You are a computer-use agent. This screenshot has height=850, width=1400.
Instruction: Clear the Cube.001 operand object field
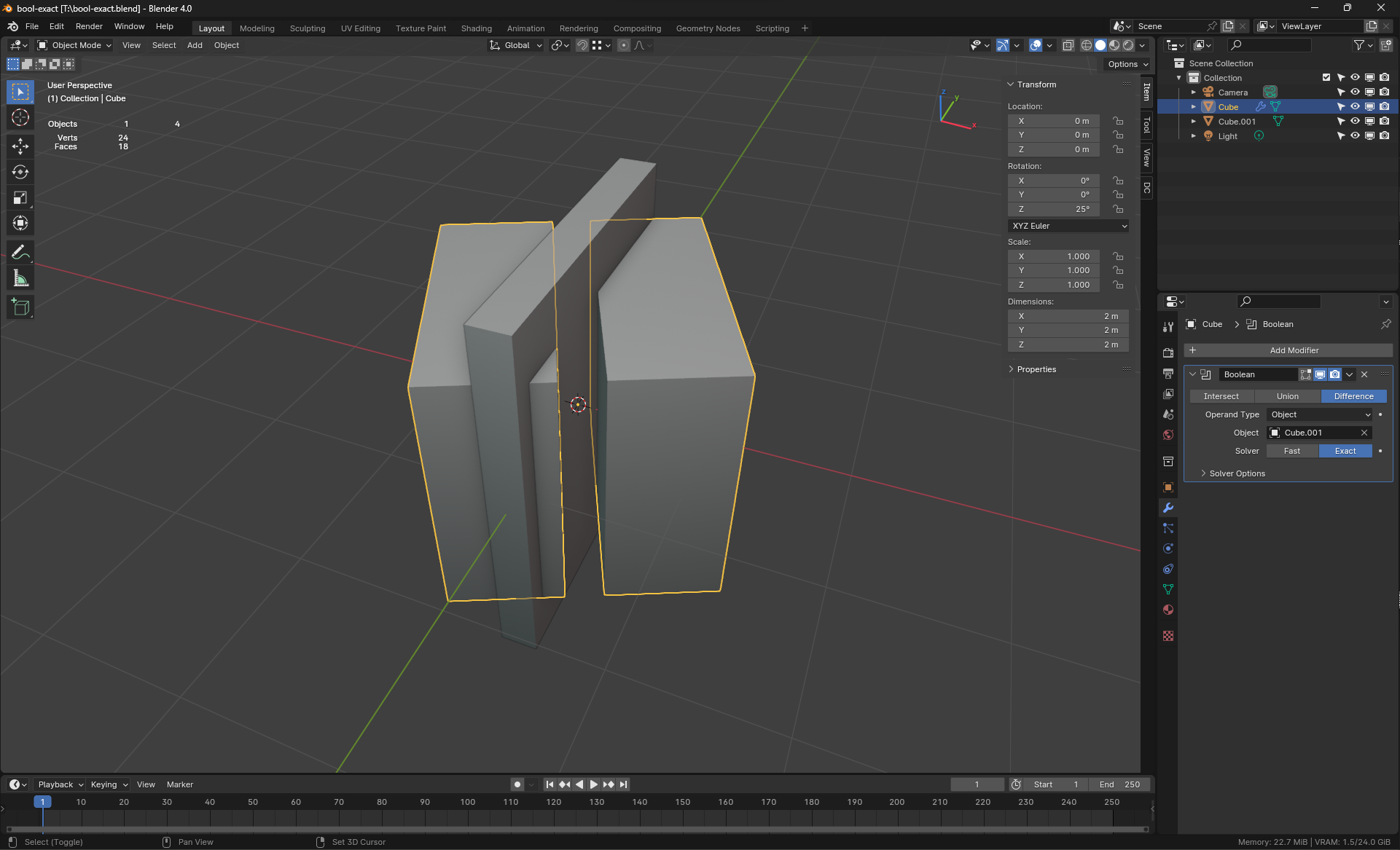pyautogui.click(x=1364, y=433)
